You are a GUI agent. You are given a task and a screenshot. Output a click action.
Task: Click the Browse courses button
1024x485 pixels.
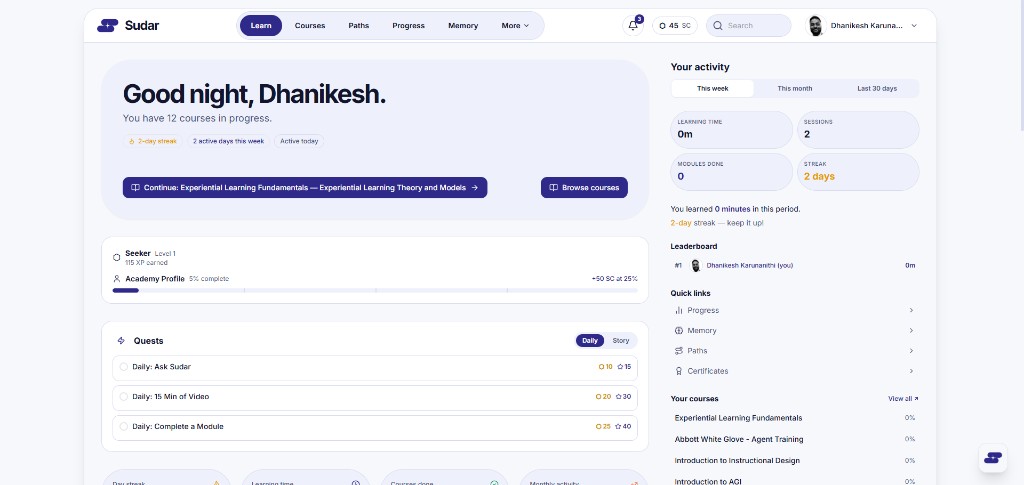tap(584, 187)
